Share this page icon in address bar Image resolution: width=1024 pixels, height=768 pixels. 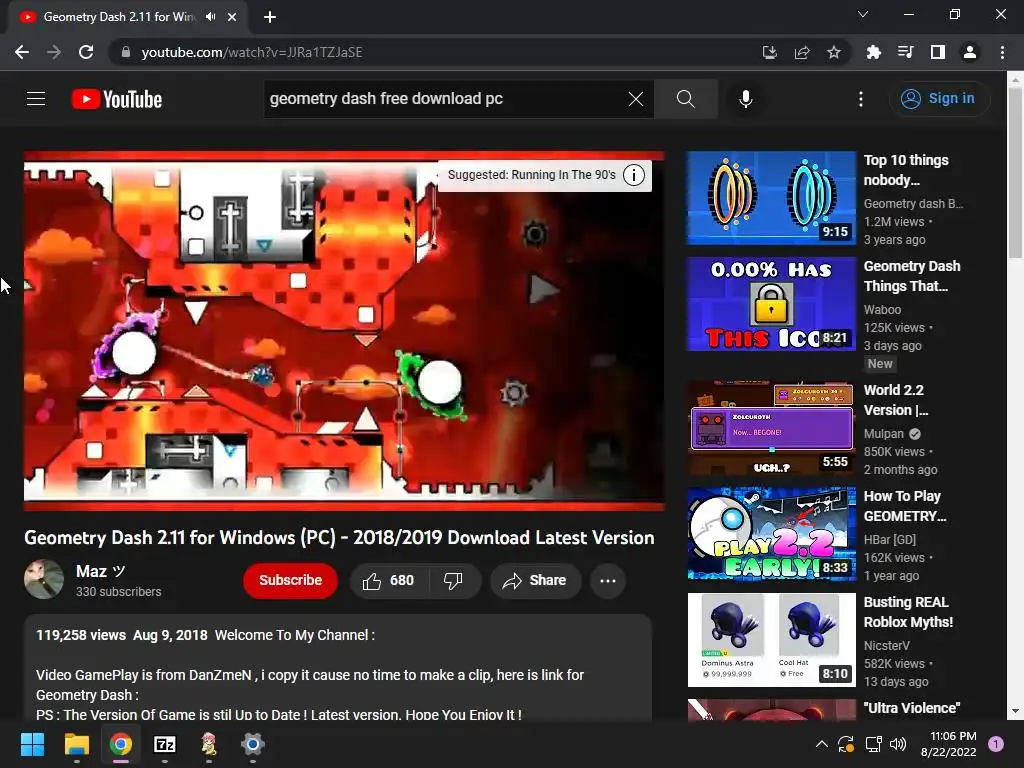pyautogui.click(x=802, y=52)
